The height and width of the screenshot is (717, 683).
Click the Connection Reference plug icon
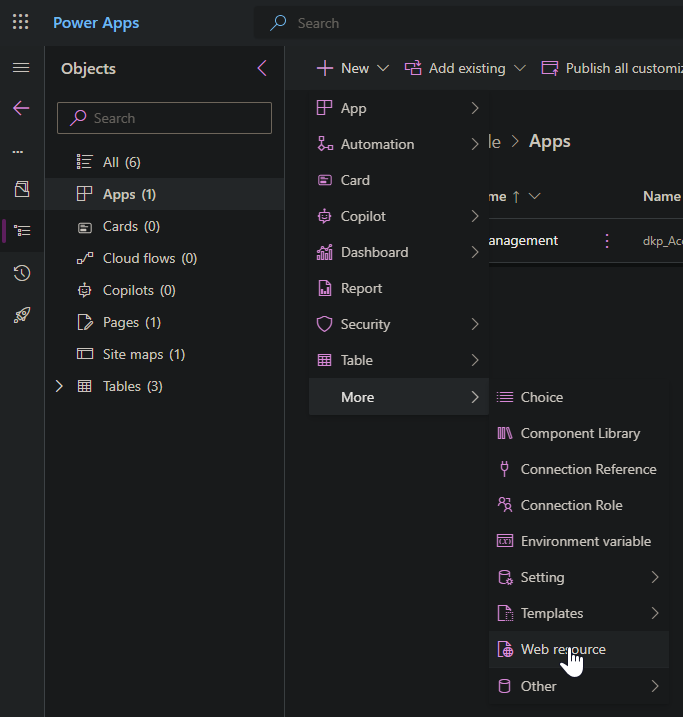[x=504, y=469]
